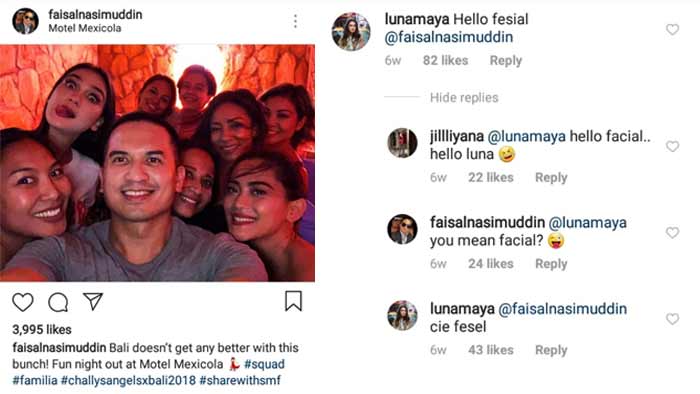700x394 pixels.
Task: Like jillliyana's reply comment
Action: click(672, 146)
